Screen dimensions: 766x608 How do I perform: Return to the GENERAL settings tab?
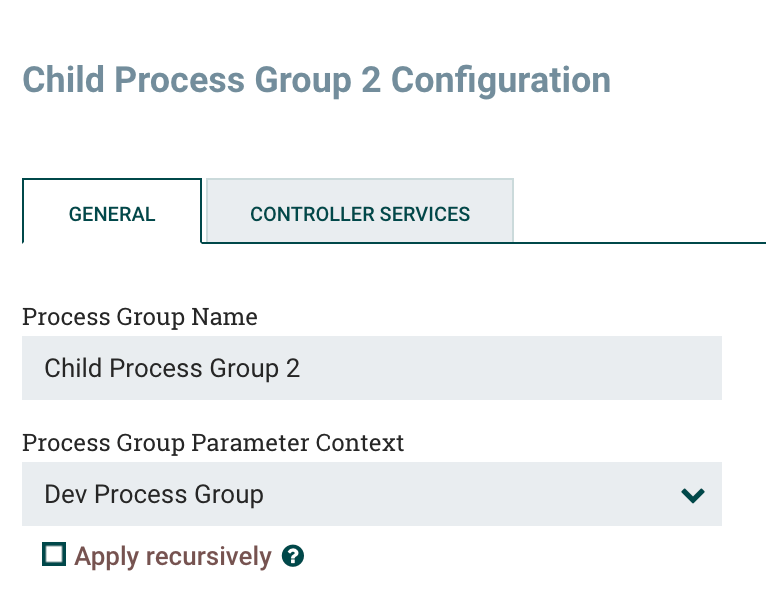coord(112,214)
